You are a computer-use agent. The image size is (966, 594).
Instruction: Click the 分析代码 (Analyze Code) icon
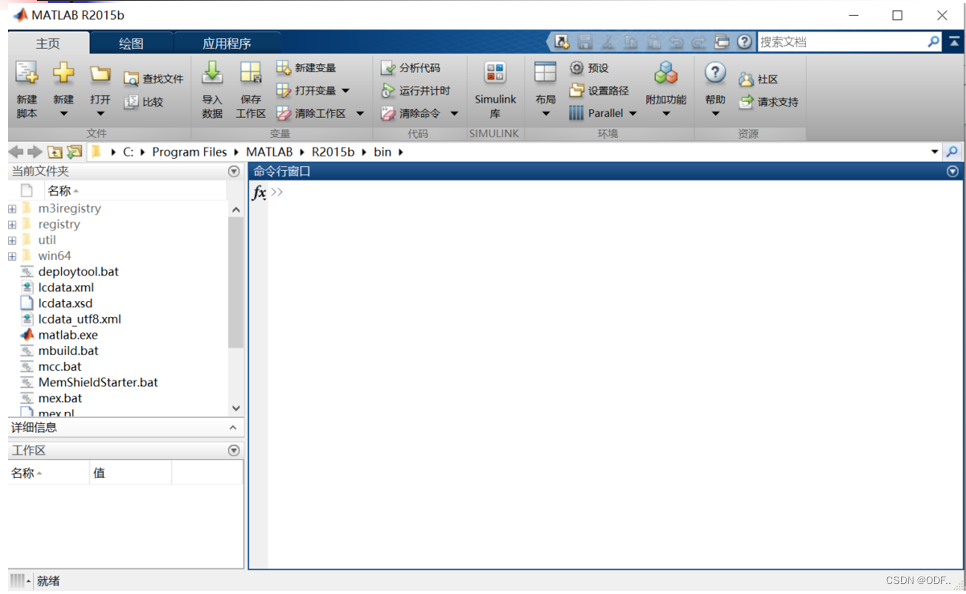point(388,68)
